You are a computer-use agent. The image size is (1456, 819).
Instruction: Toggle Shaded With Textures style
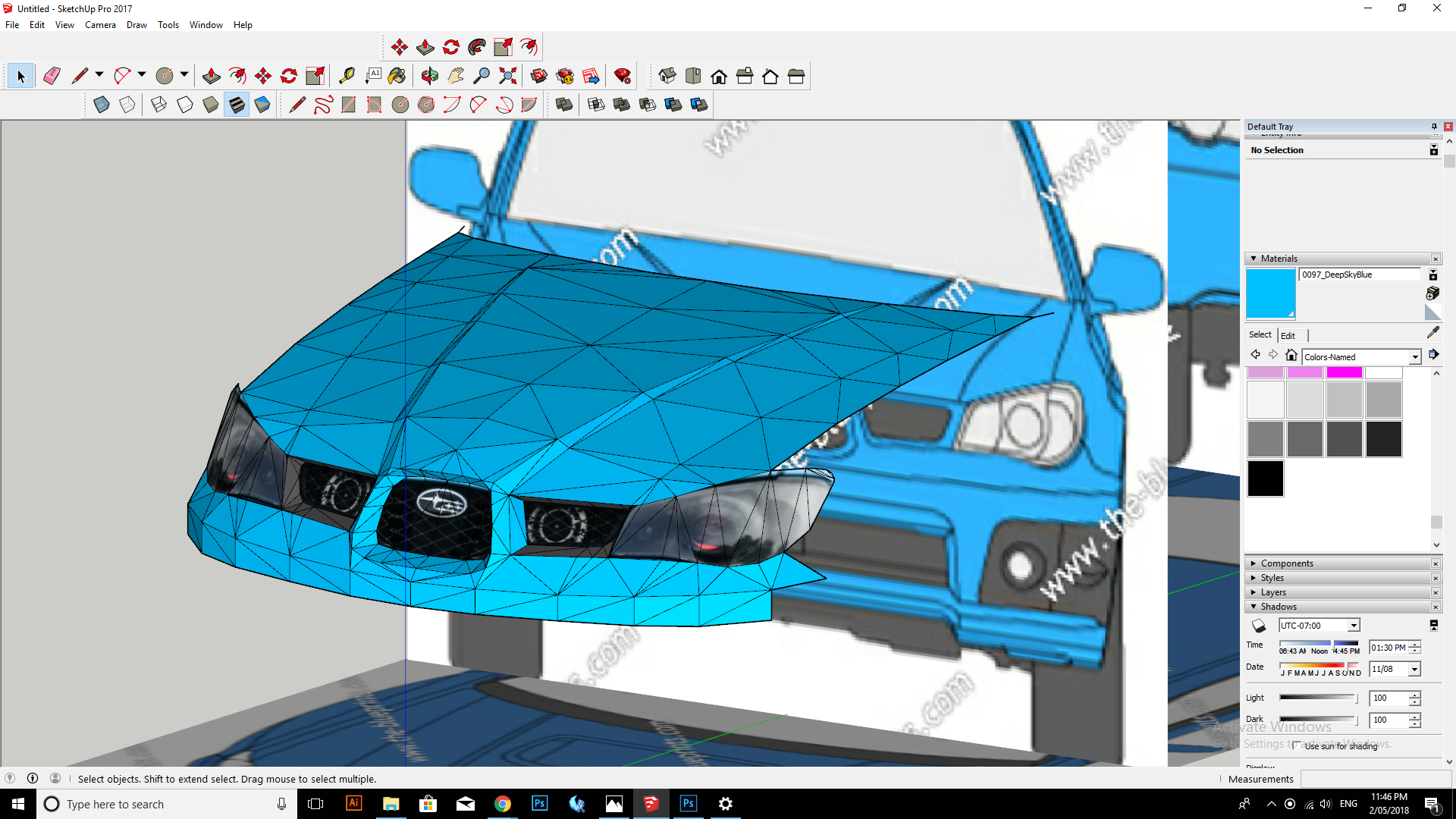pos(237,105)
